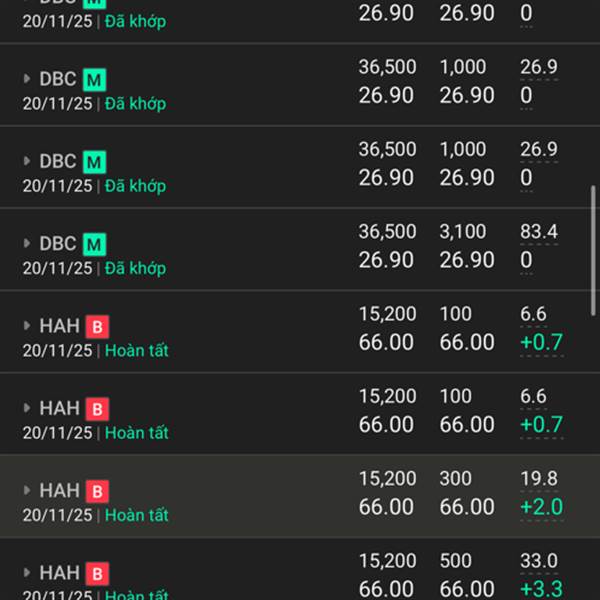Click the 33.0 value on the HAH 500-volume row
Screen dimensions: 600x600
pos(539,561)
